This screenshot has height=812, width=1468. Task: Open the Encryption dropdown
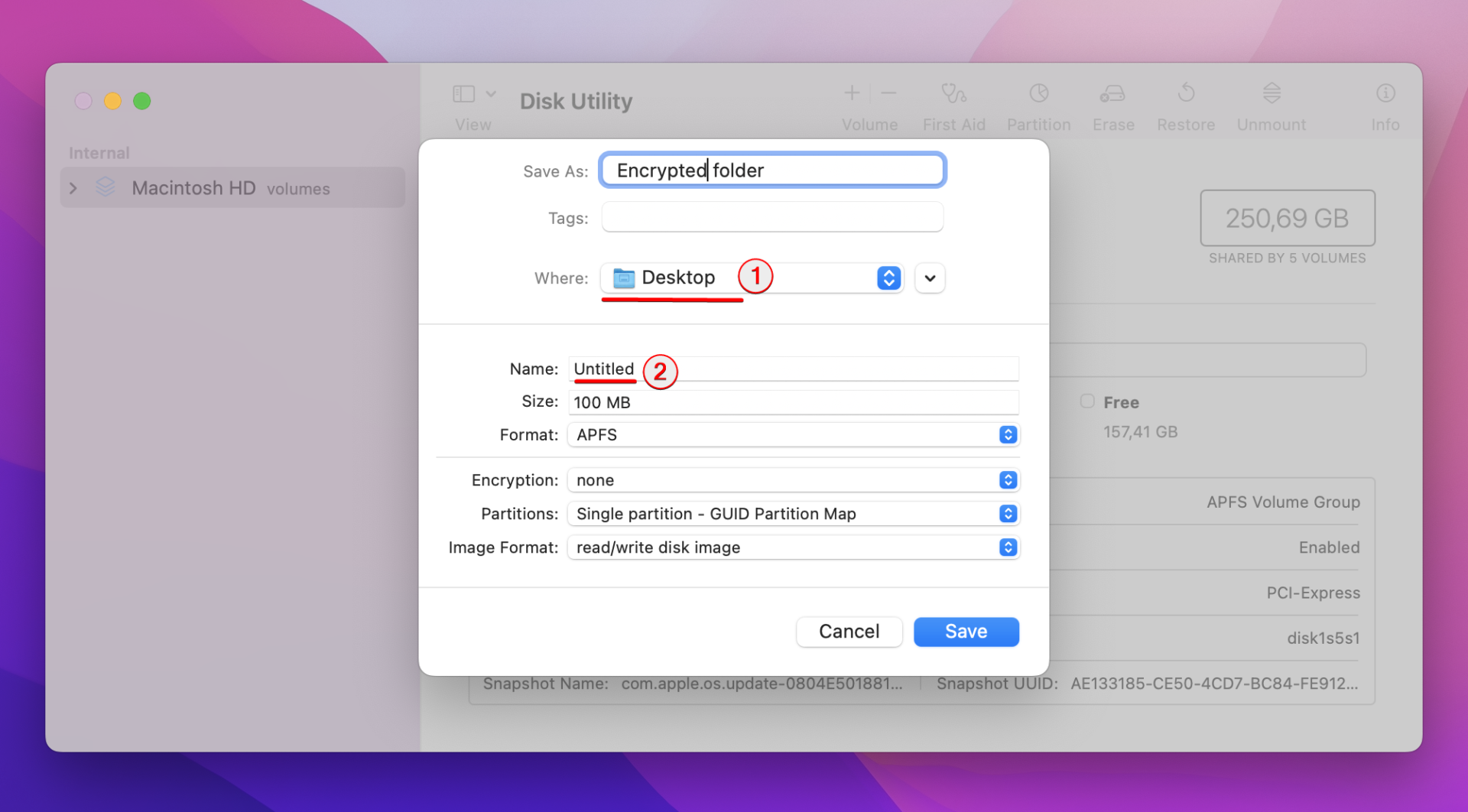(x=1008, y=479)
